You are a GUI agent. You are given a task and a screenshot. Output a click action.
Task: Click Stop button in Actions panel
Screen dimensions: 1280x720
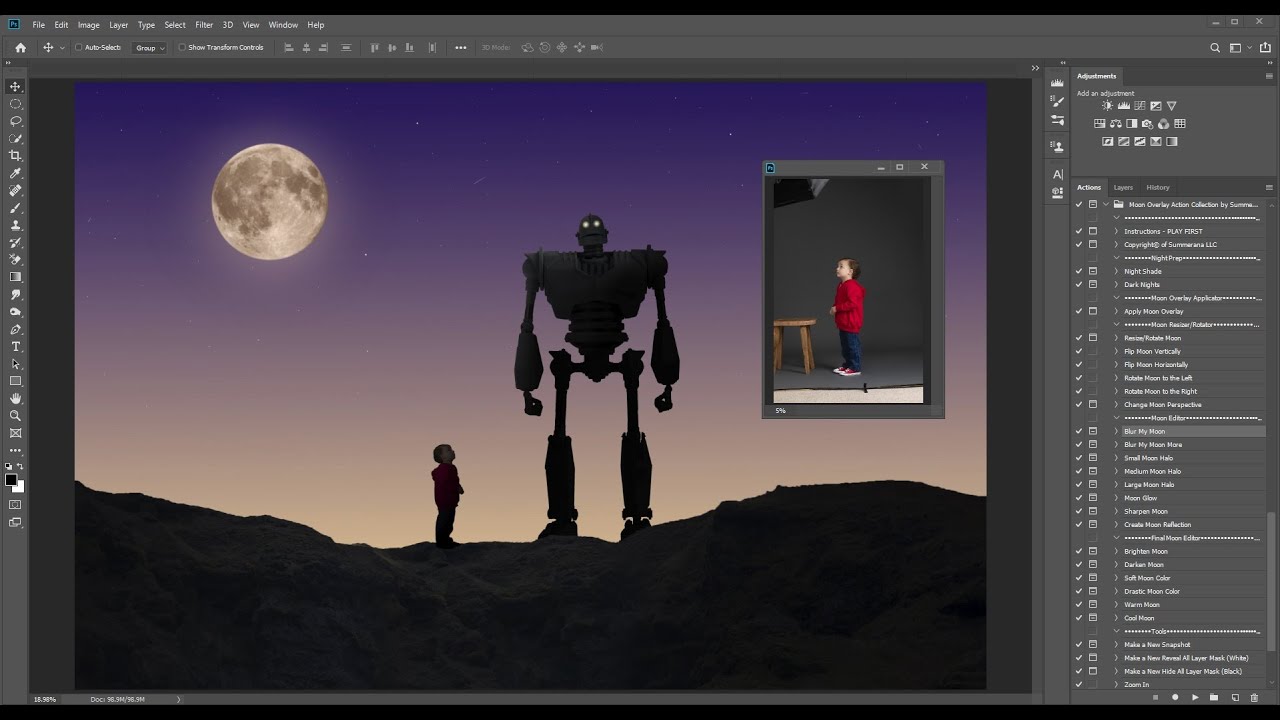pos(1155,697)
